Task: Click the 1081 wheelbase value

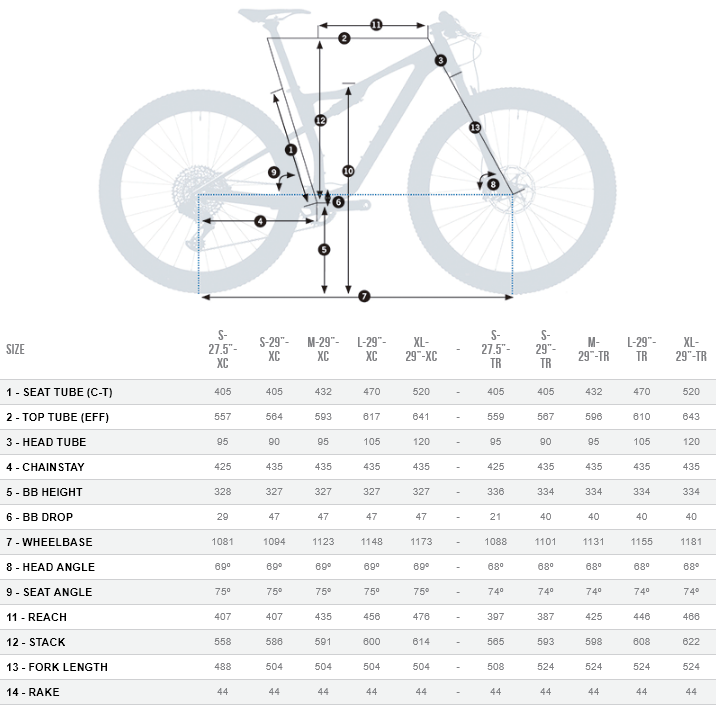Action: pos(223,542)
